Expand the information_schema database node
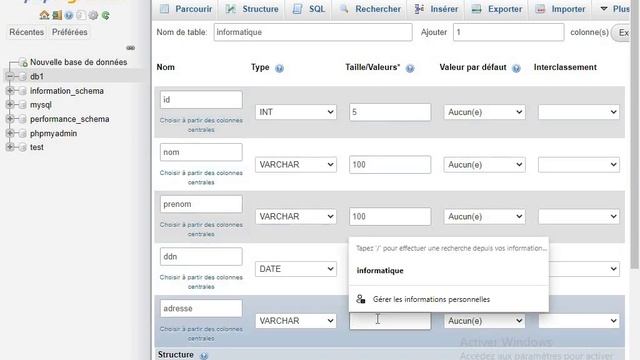Image resolution: width=640 pixels, height=360 pixels. click(10, 91)
